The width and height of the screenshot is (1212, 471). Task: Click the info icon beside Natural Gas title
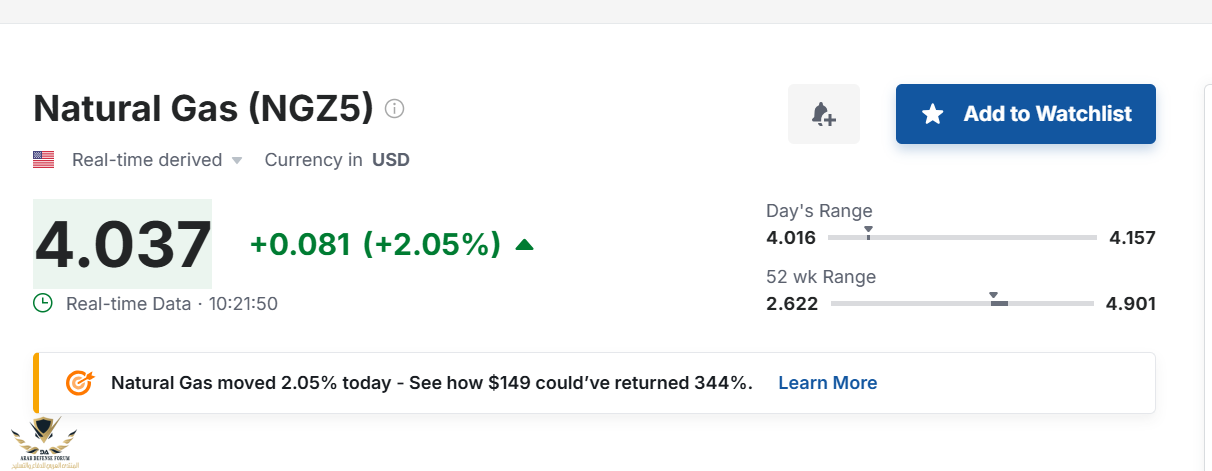(x=395, y=108)
